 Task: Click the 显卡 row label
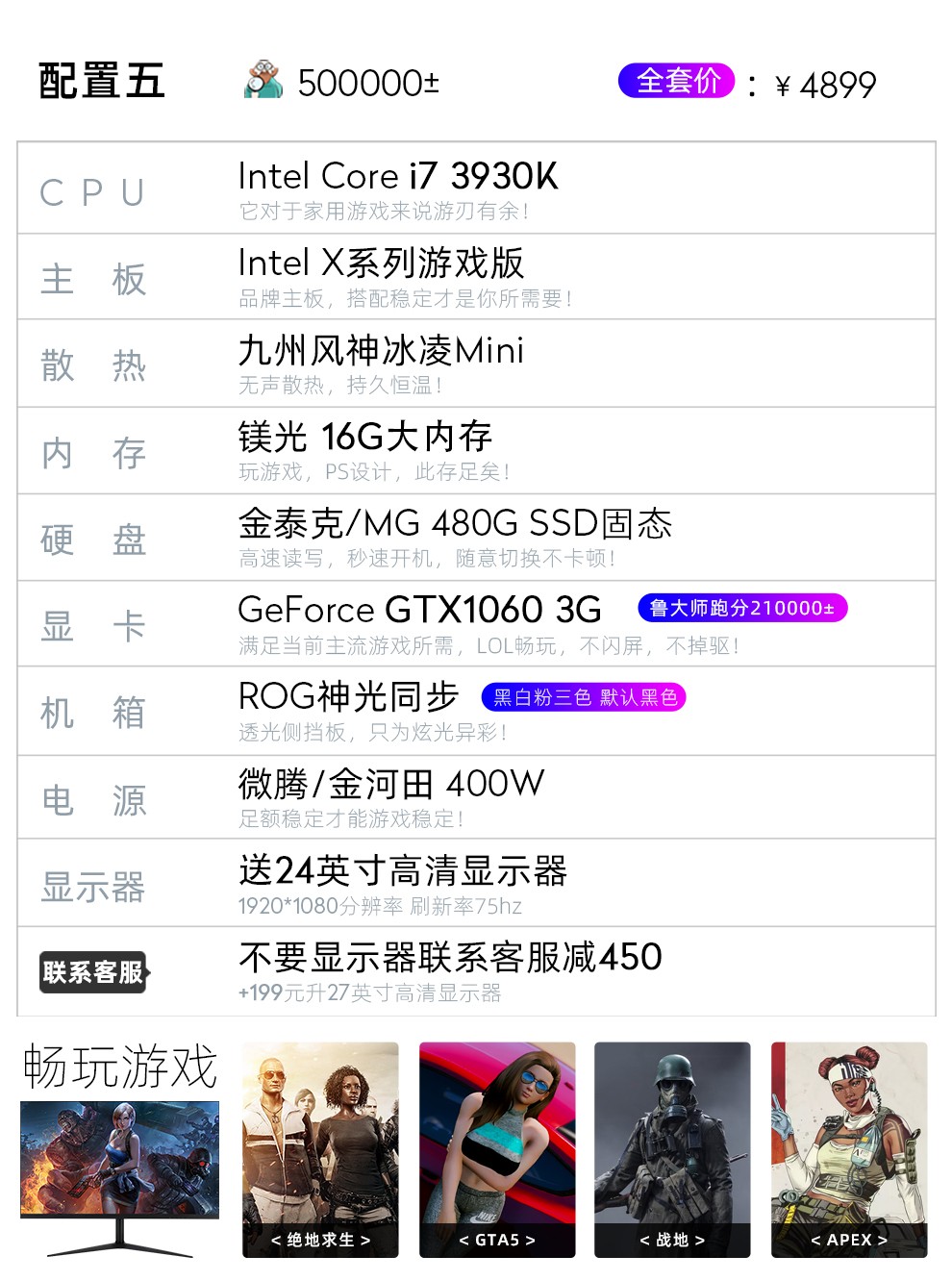93,627
